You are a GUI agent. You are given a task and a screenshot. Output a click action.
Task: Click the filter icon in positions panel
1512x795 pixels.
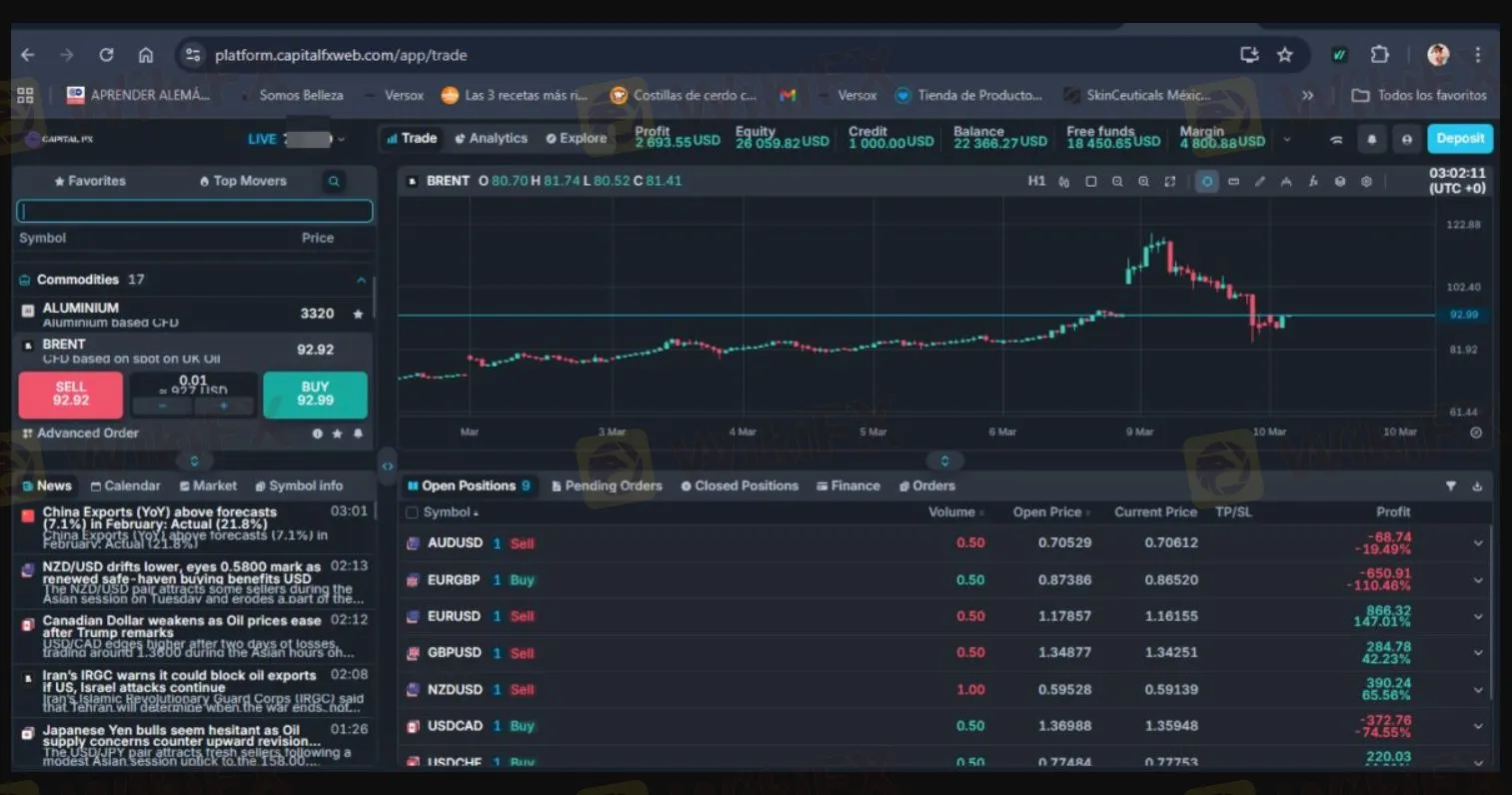pyautogui.click(x=1450, y=486)
